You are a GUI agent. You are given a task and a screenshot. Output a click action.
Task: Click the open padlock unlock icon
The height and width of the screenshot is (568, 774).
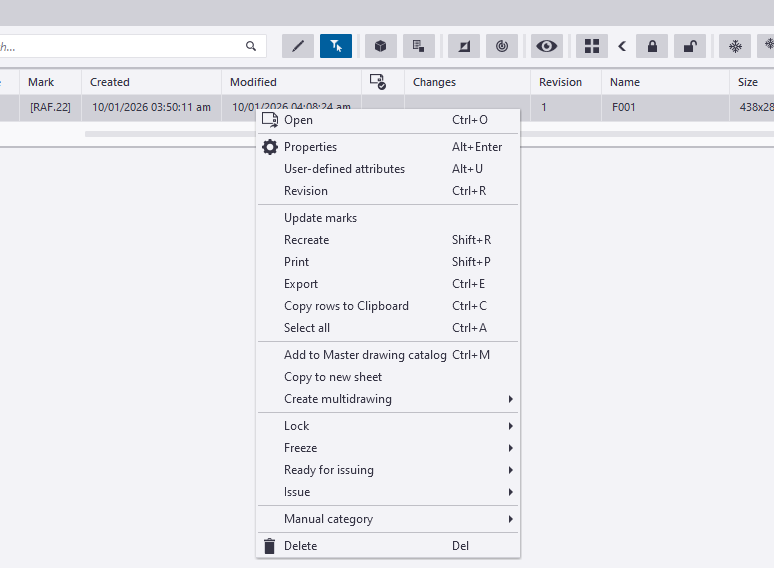pos(690,46)
